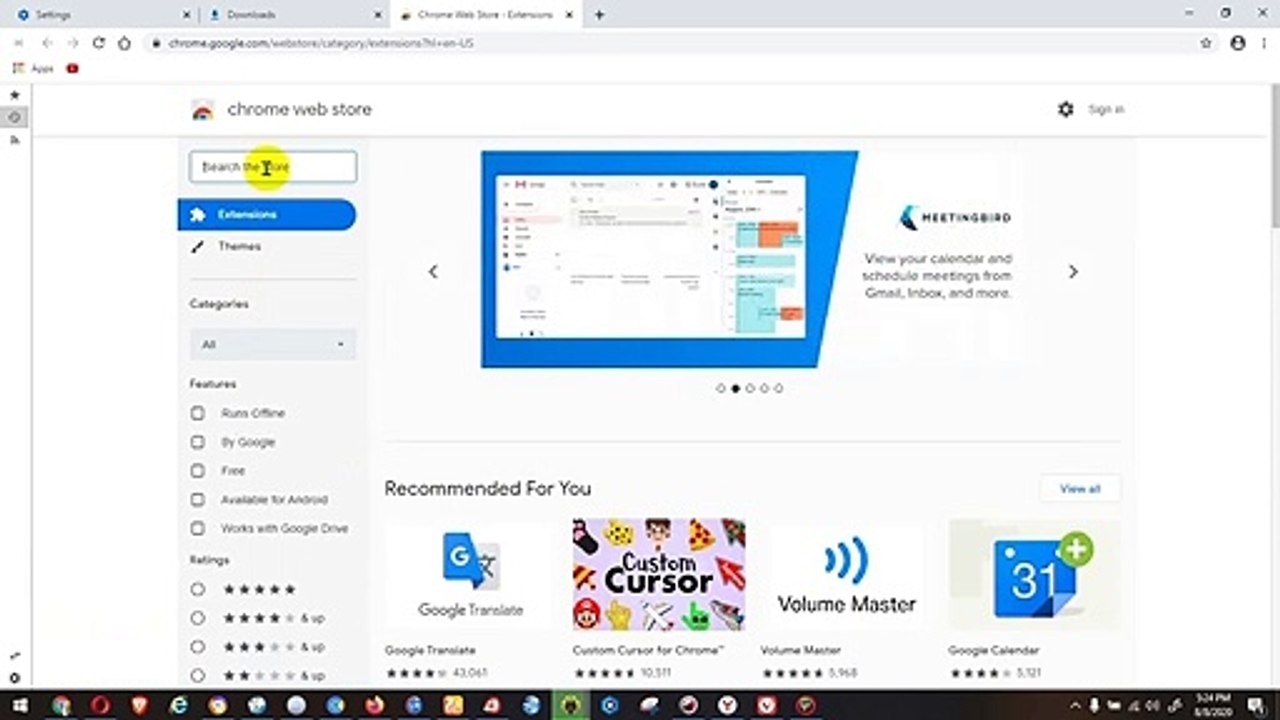Check the Available for Android filter

(x=198, y=499)
